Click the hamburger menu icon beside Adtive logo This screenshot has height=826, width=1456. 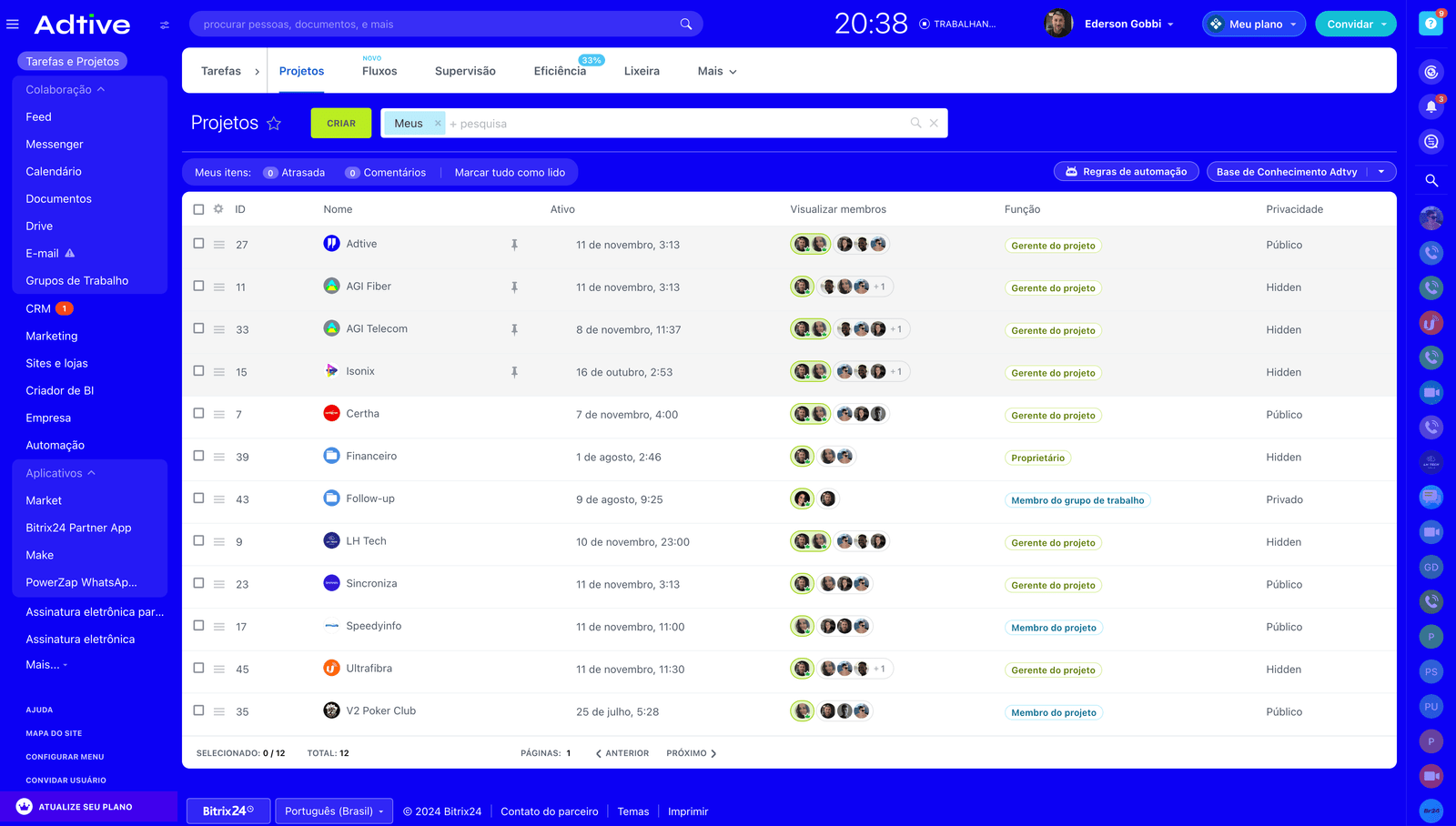tap(13, 25)
